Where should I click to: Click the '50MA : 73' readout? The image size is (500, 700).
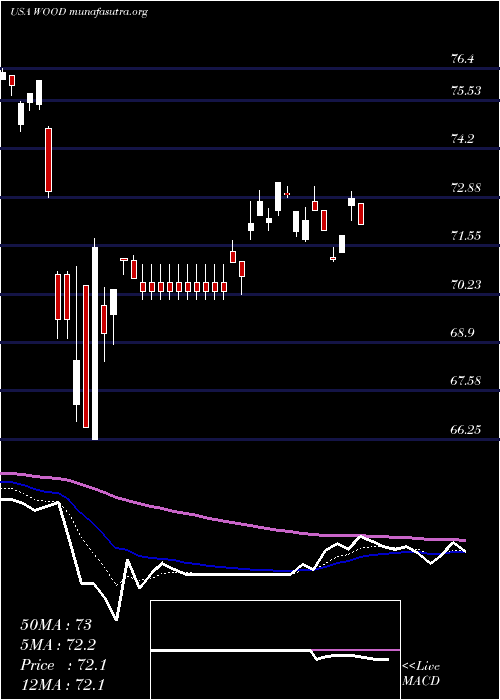56,625
